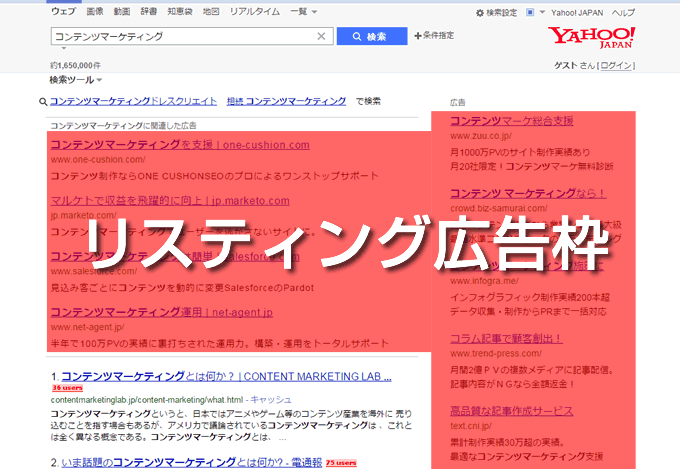Open the キャッシュ cached page link
Viewport: 680px width, 469px height.
click(271, 400)
